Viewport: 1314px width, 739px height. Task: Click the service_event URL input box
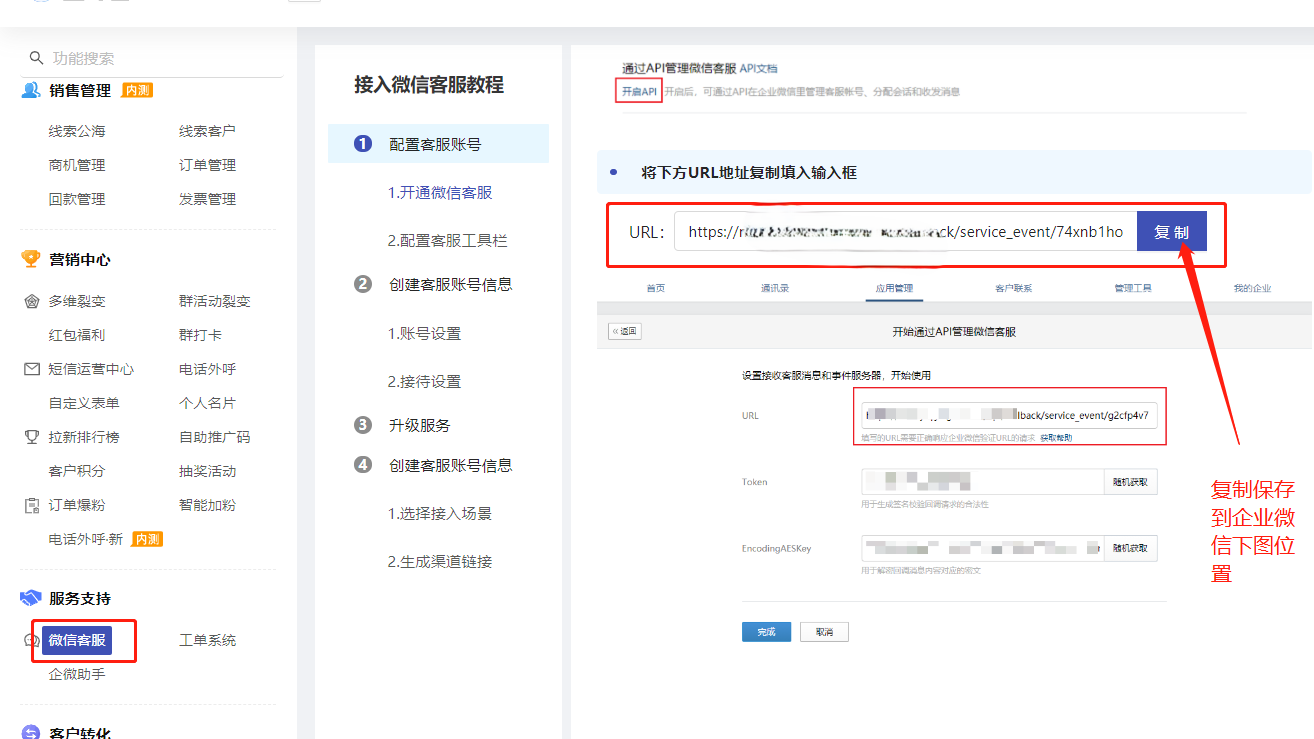click(905, 231)
